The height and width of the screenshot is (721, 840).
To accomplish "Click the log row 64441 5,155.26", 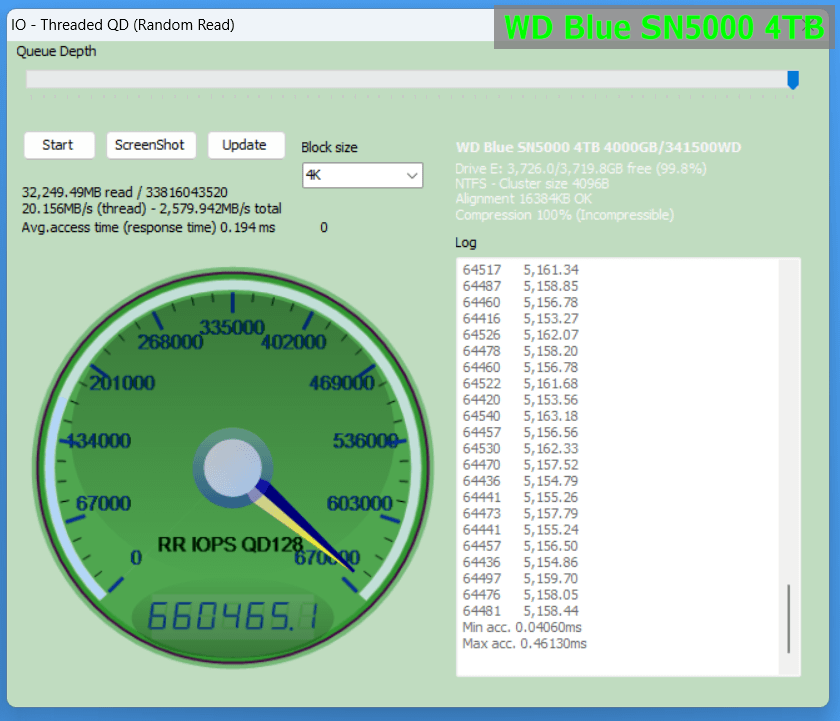I will pos(520,497).
